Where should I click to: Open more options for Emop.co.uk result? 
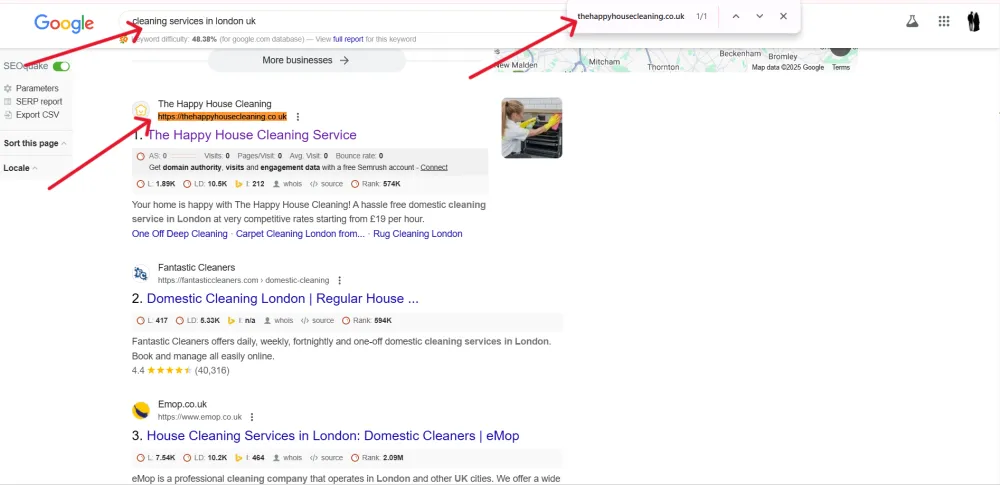[252, 417]
